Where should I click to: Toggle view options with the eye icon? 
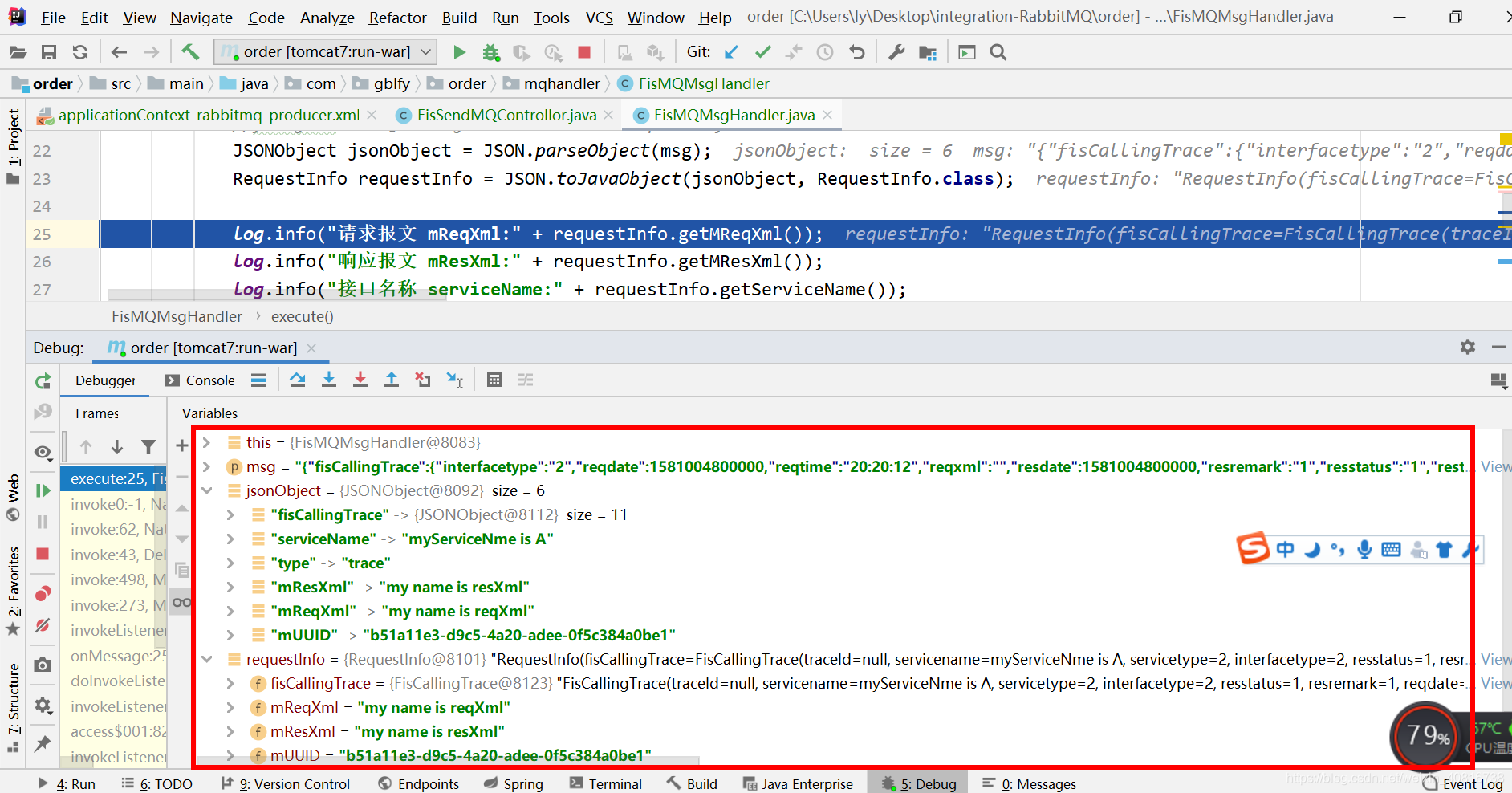[x=43, y=453]
